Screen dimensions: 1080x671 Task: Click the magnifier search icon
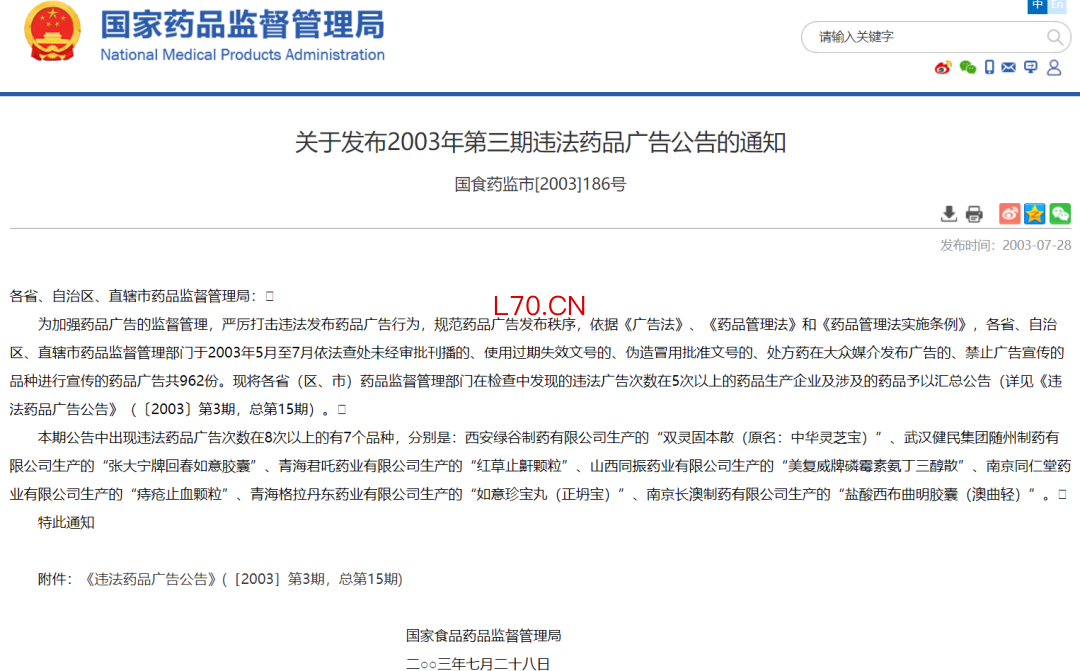click(x=1055, y=37)
